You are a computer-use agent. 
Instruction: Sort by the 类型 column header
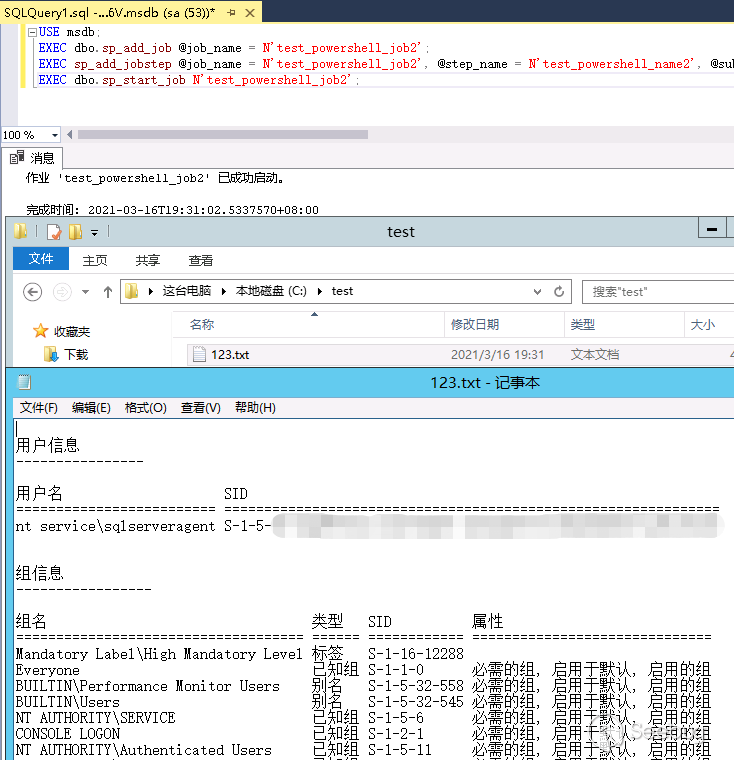click(624, 325)
